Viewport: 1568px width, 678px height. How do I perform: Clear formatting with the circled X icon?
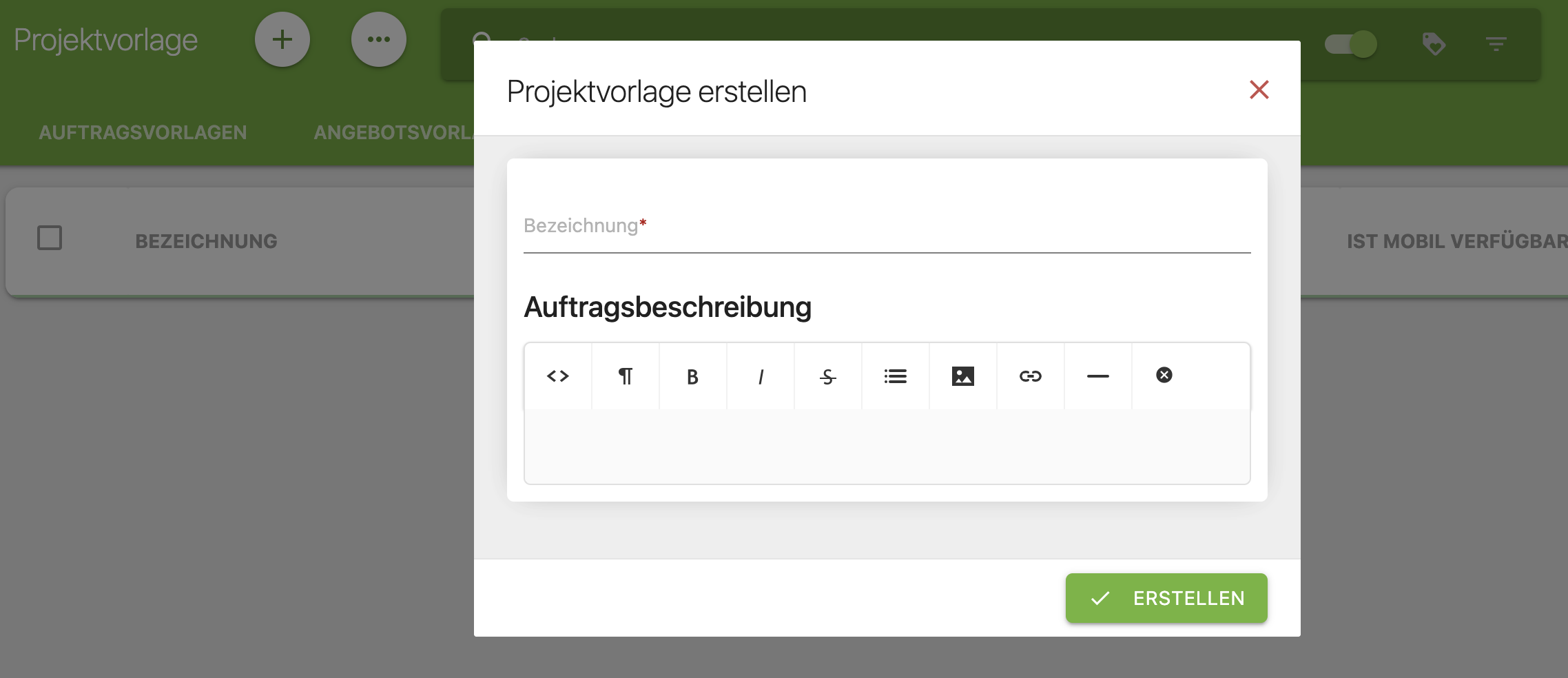(1164, 375)
